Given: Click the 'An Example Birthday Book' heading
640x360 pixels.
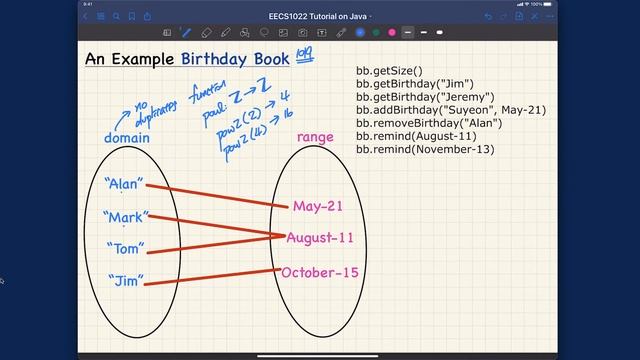Looking at the screenshot, I should (x=187, y=59).
